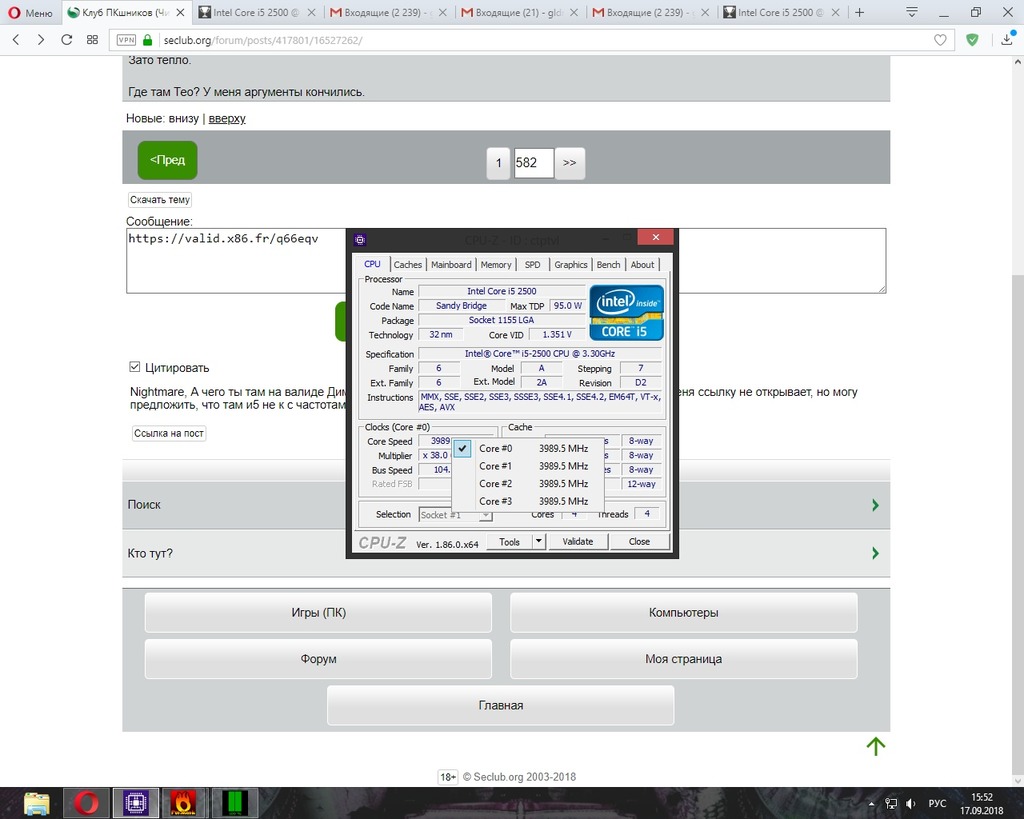Switch to Opera on the taskbar
Screen dimensions: 1024x819
pyautogui.click(x=86, y=803)
